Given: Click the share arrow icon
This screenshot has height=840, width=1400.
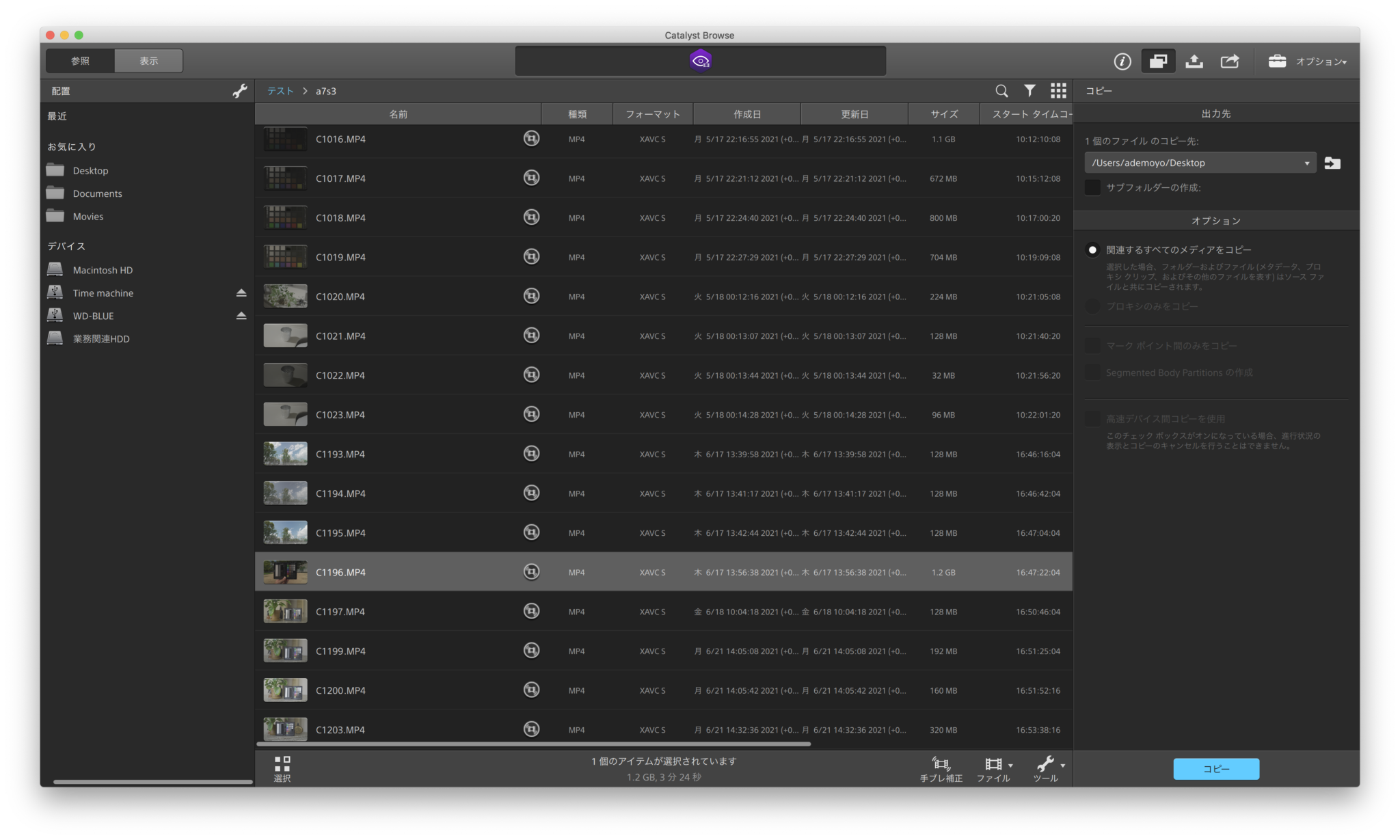Looking at the screenshot, I should pos(1229,62).
